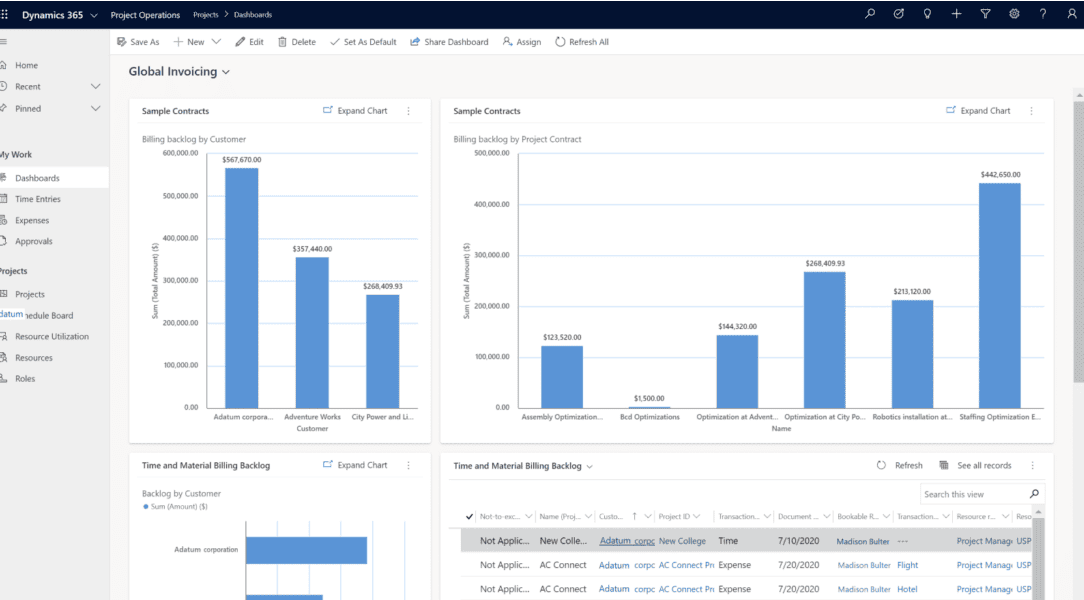This screenshot has height=600, width=1084.
Task: Open the Project ID column header menu
Action: tap(696, 516)
